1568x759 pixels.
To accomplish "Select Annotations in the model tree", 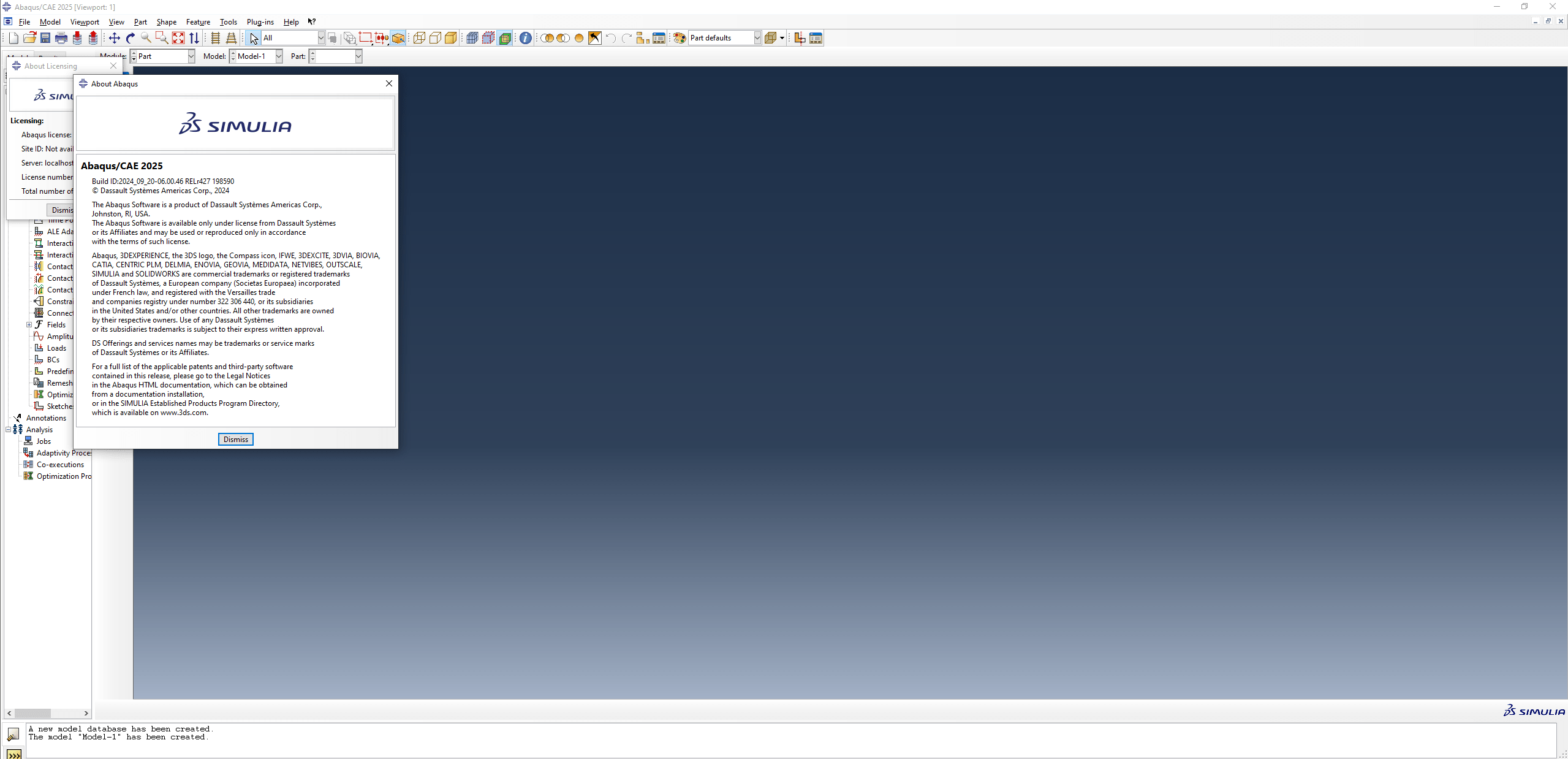I will 46,418.
